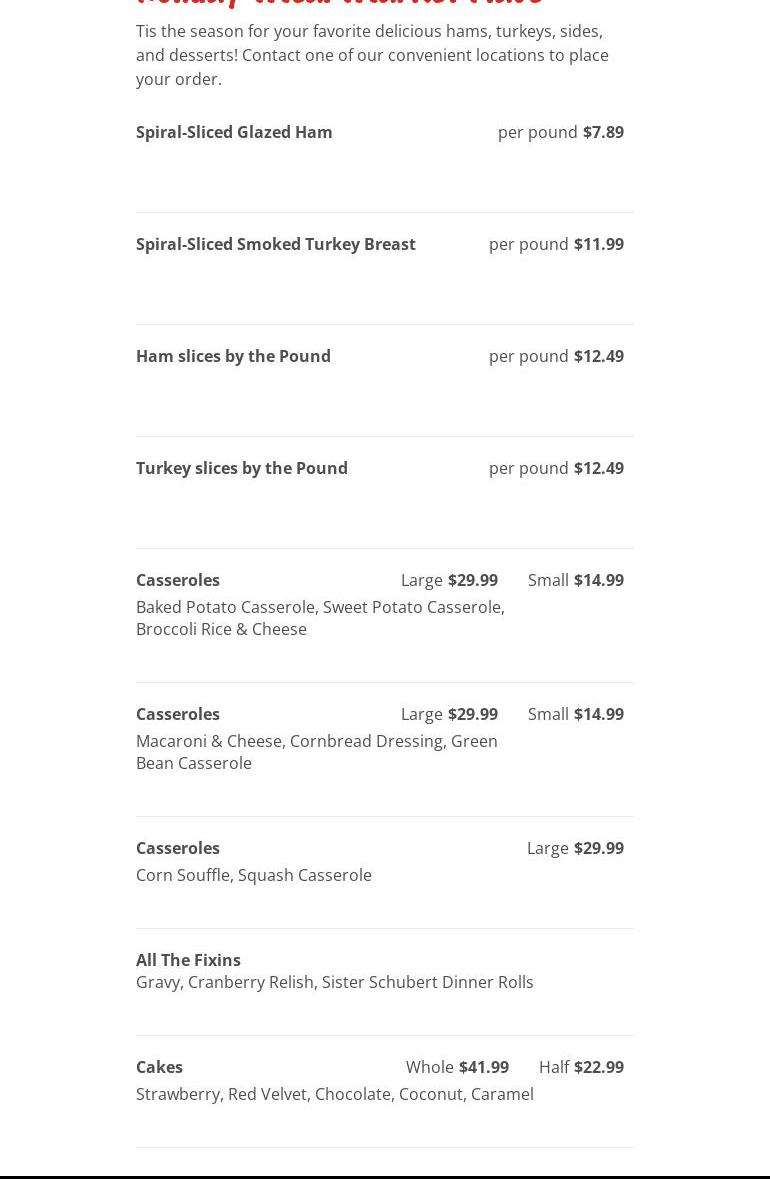Click the $11.99 turkey breast price
Screen dimensions: 770x1179
pos(598,244)
